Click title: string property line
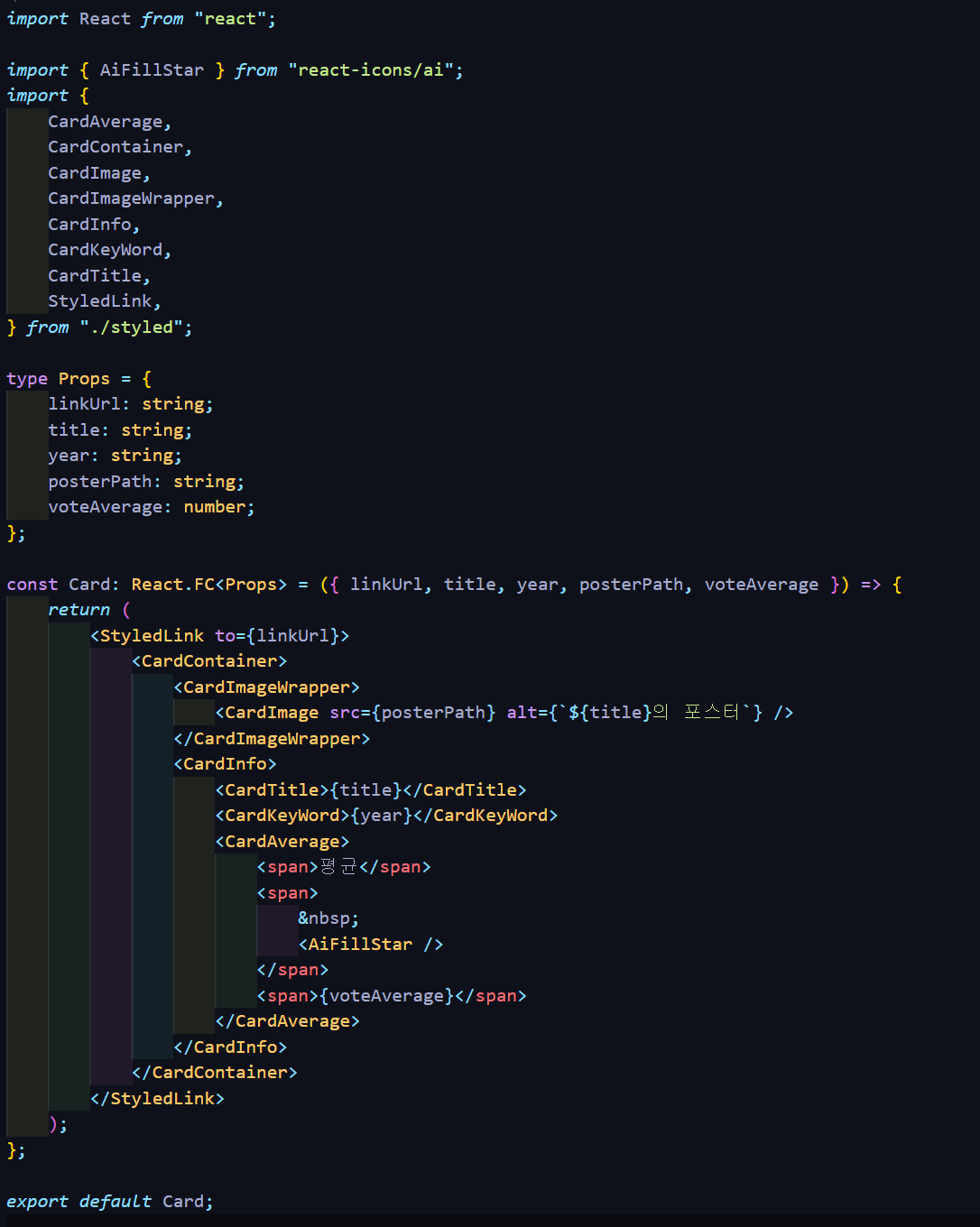The width and height of the screenshot is (980, 1227). (x=120, y=430)
